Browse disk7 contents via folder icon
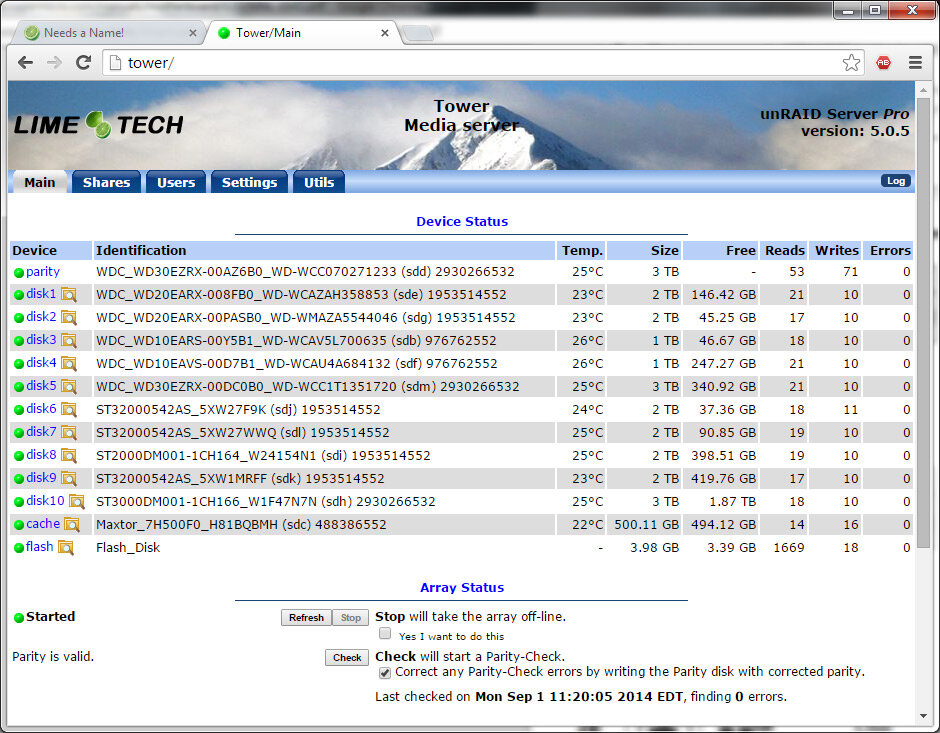Image resolution: width=940 pixels, height=733 pixels. pyautogui.click(x=69, y=433)
